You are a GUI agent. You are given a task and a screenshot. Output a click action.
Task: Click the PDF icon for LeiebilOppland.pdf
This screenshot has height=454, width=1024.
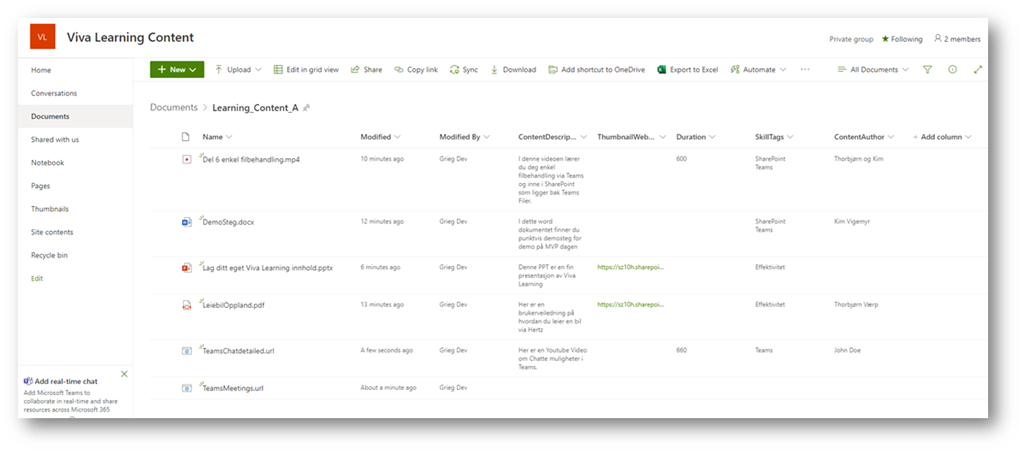pos(187,305)
